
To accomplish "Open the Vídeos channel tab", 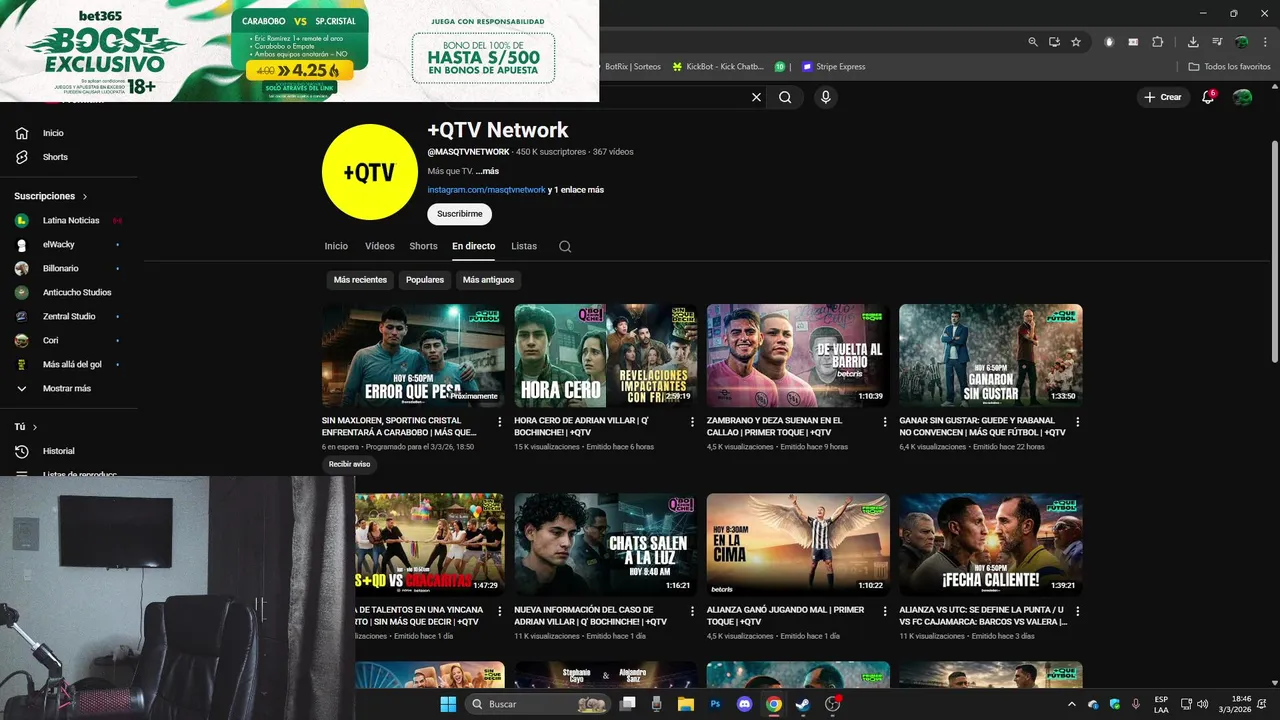I will click(380, 246).
